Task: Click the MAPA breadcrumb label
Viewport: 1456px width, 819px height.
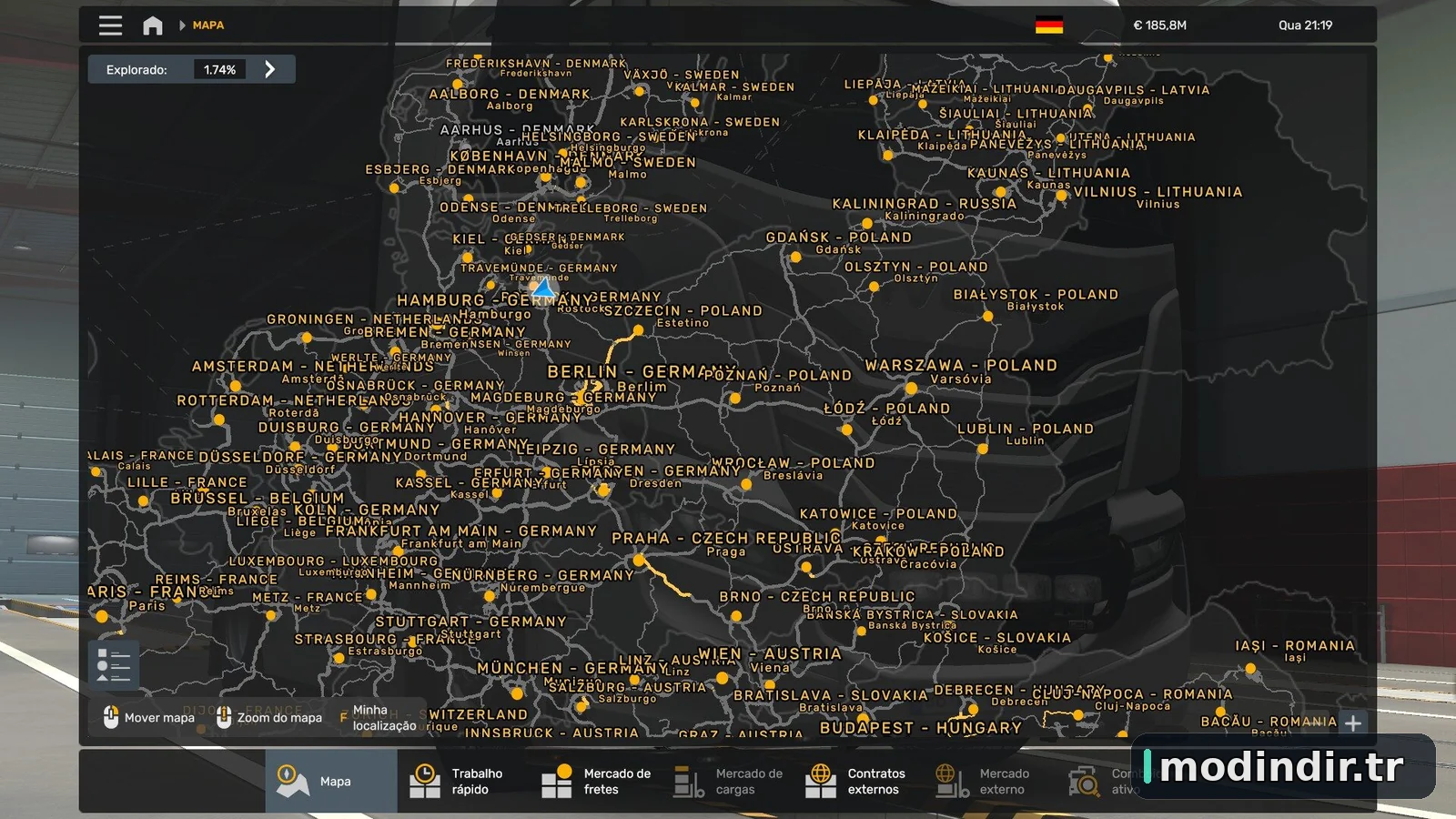Action: [x=208, y=25]
